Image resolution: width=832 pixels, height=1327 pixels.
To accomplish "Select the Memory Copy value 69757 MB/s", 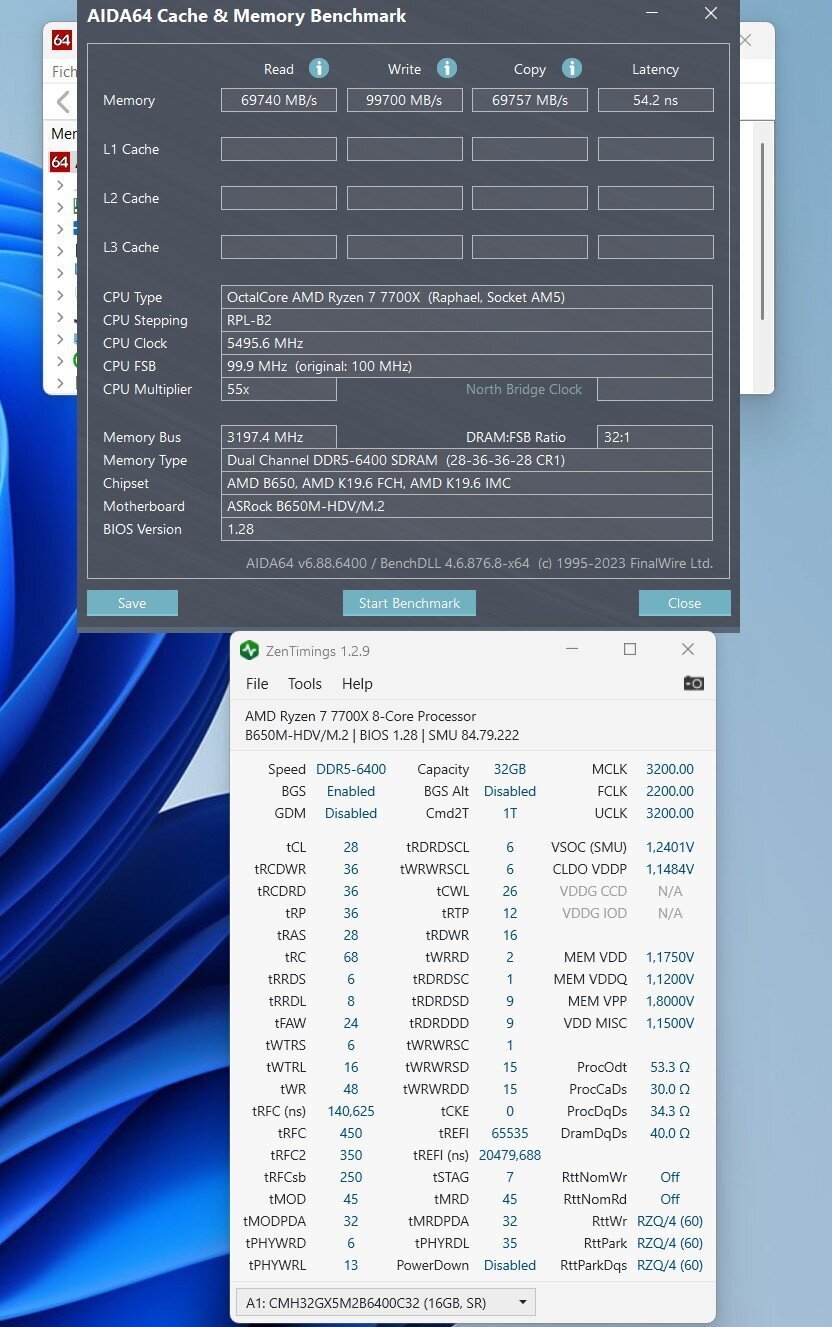I will 530,100.
